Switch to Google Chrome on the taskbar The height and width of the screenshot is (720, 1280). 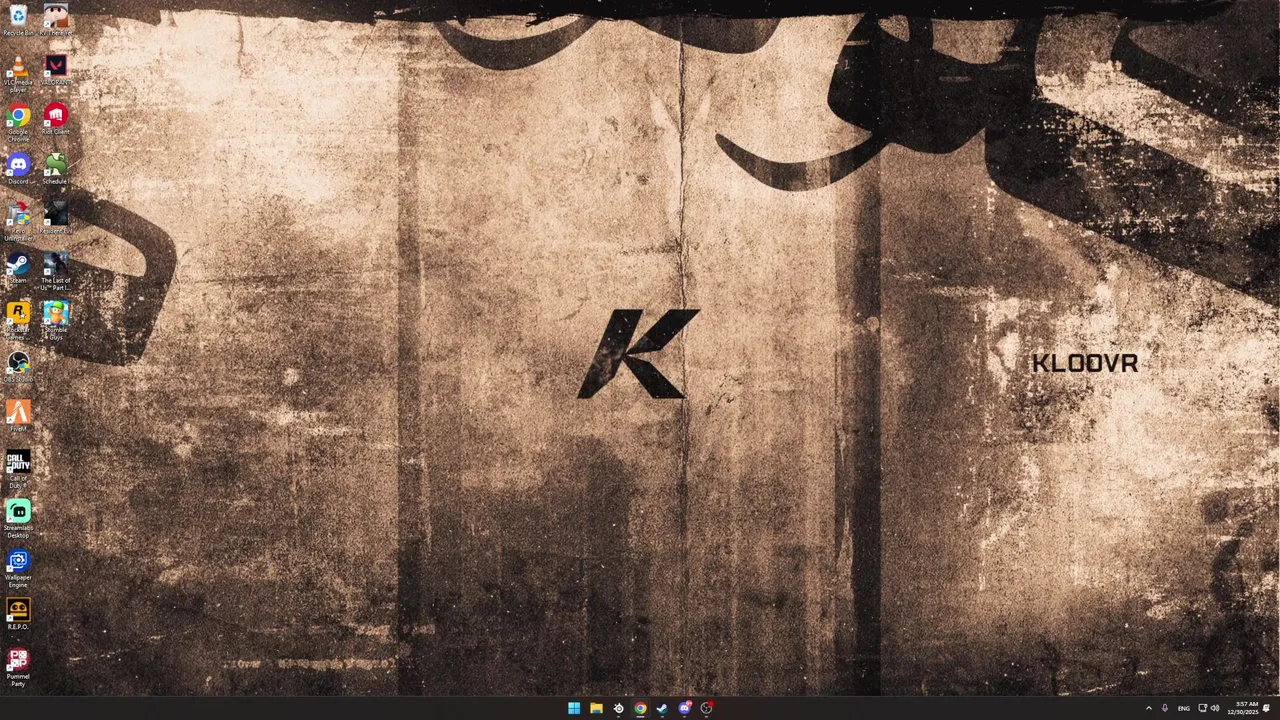(640, 708)
